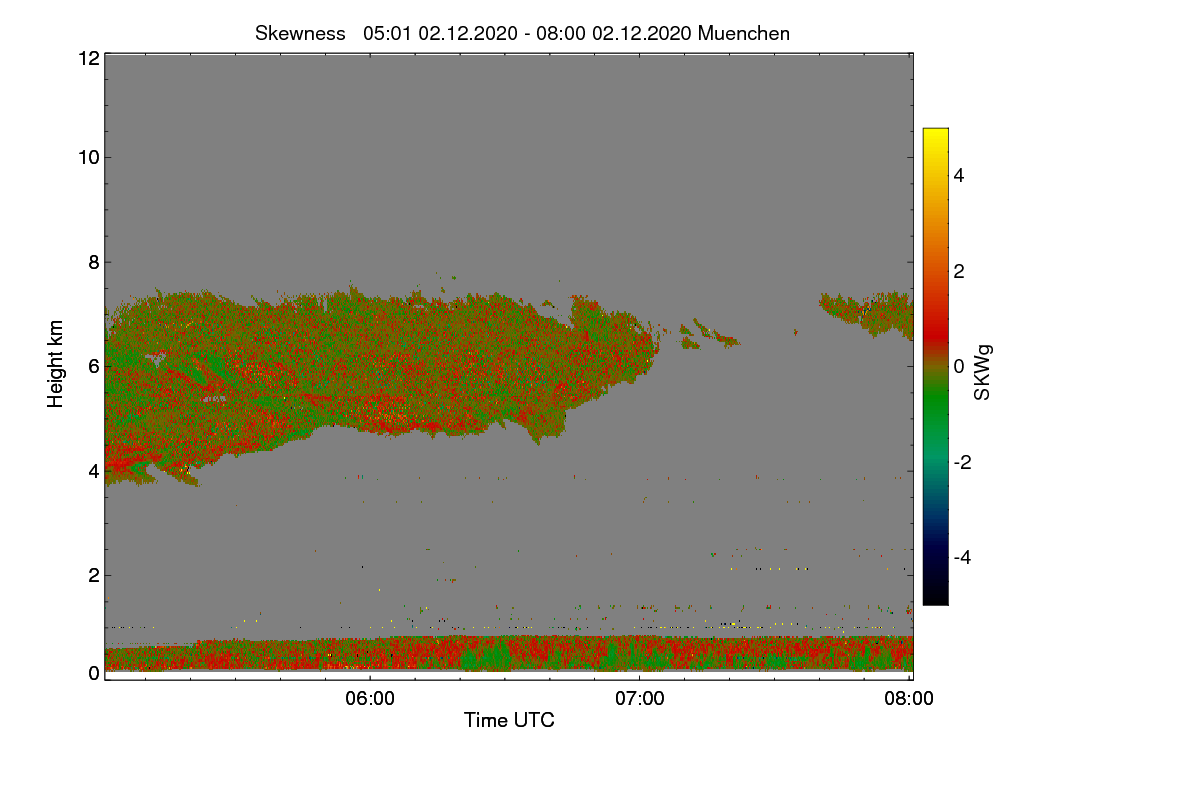Click the height label 8
This screenshot has width=1200, height=800.
pyautogui.click(x=92, y=262)
